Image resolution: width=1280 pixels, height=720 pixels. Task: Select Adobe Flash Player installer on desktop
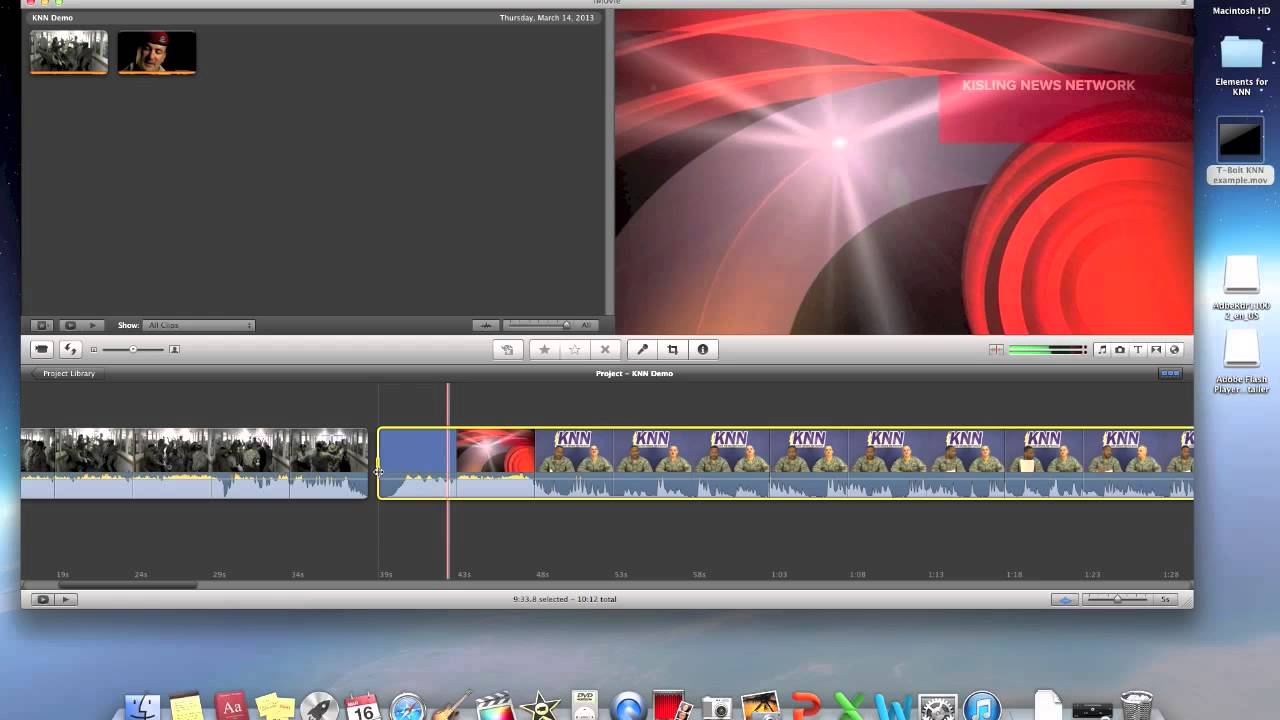coord(1241,361)
